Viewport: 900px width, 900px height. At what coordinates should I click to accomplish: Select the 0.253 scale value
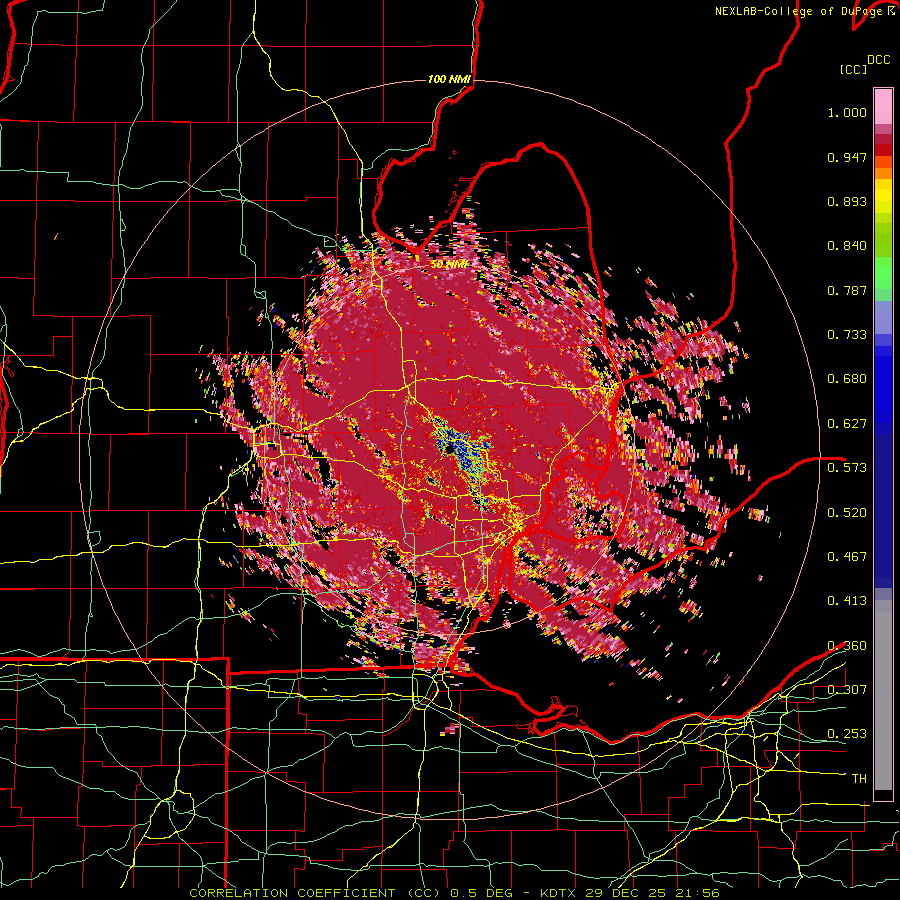(x=847, y=734)
